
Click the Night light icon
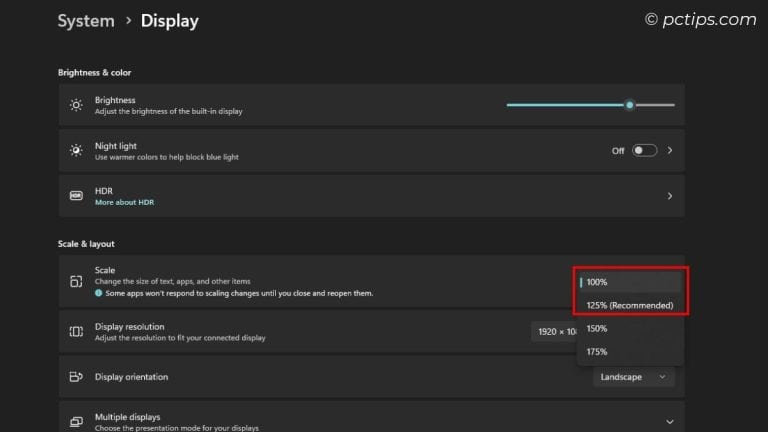point(76,150)
